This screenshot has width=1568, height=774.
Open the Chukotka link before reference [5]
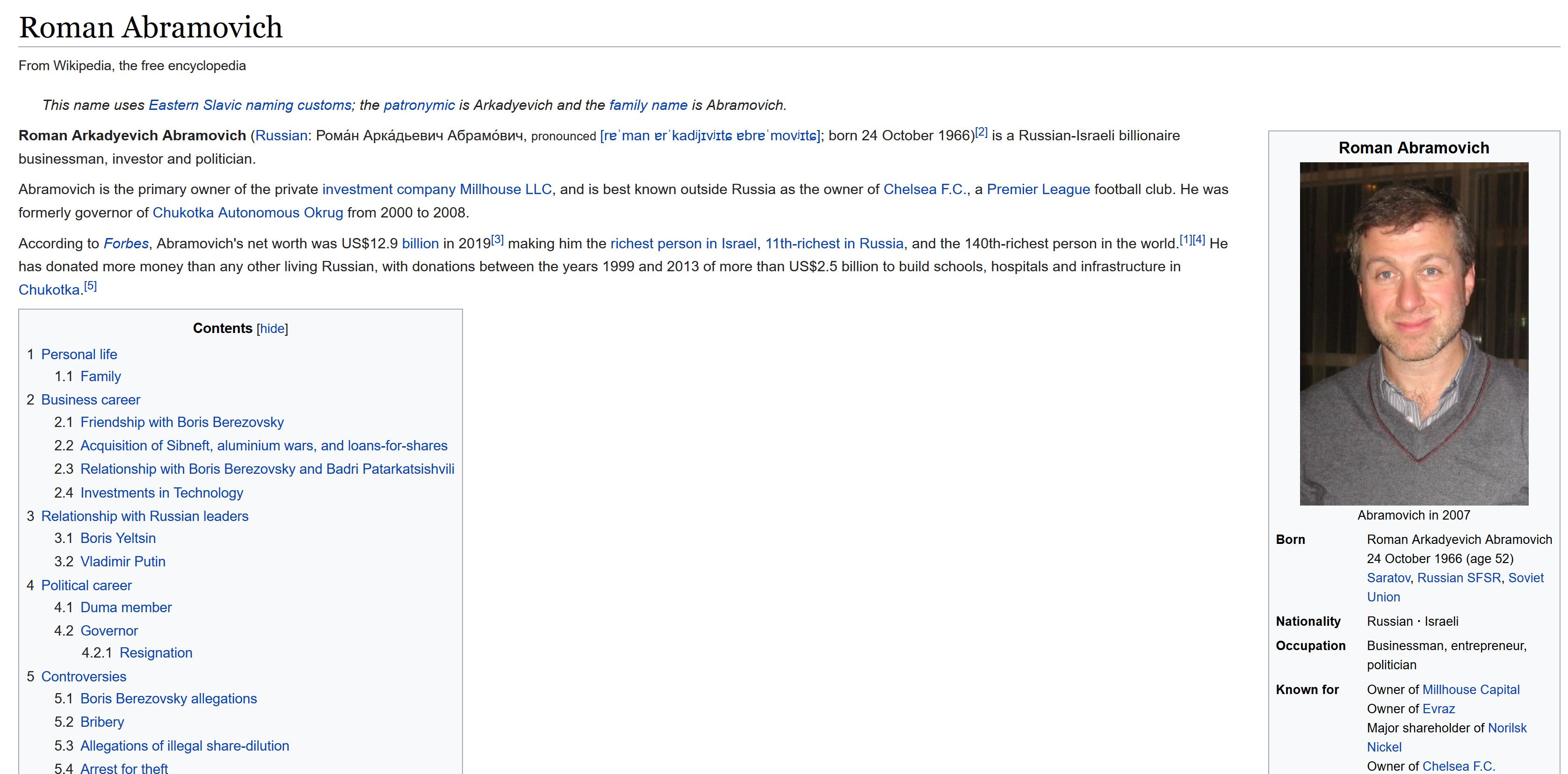click(49, 290)
